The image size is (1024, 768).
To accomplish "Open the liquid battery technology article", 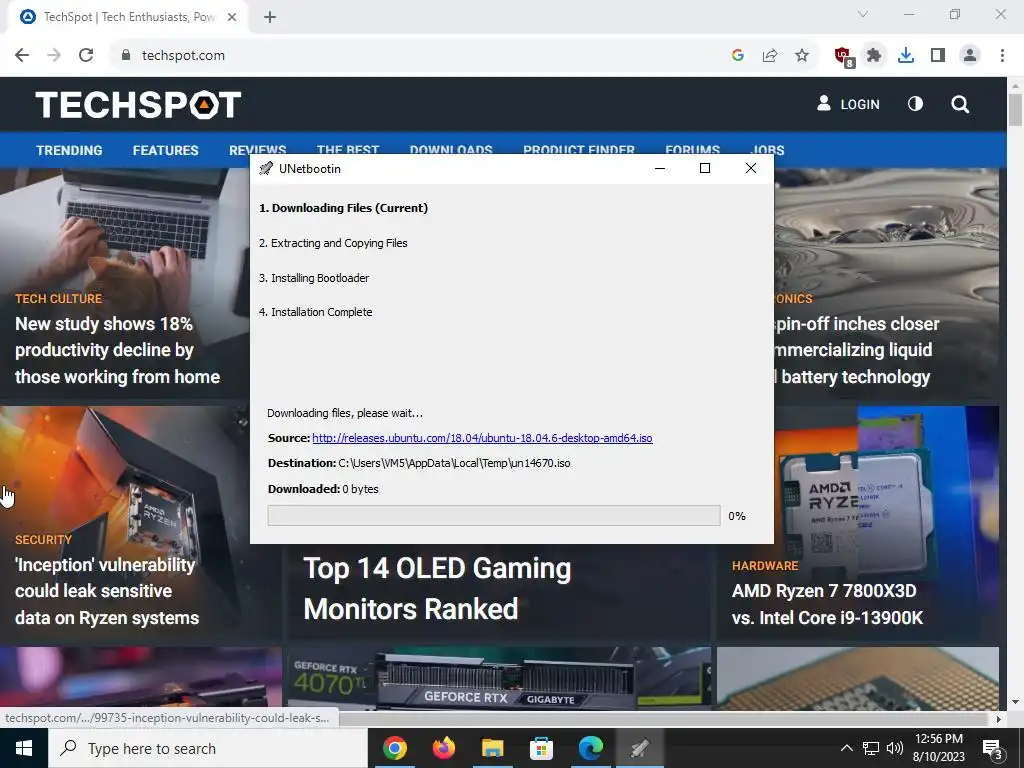I will 856,350.
